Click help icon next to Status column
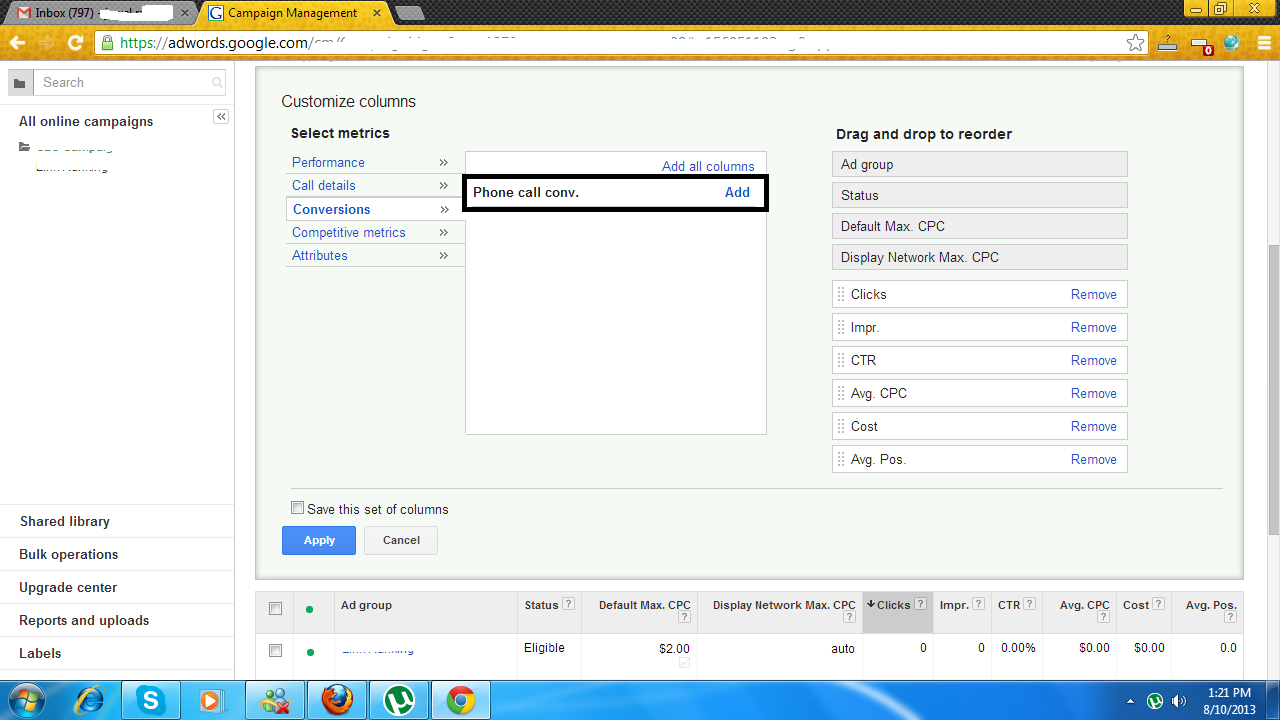1280x720 pixels. tap(568, 604)
